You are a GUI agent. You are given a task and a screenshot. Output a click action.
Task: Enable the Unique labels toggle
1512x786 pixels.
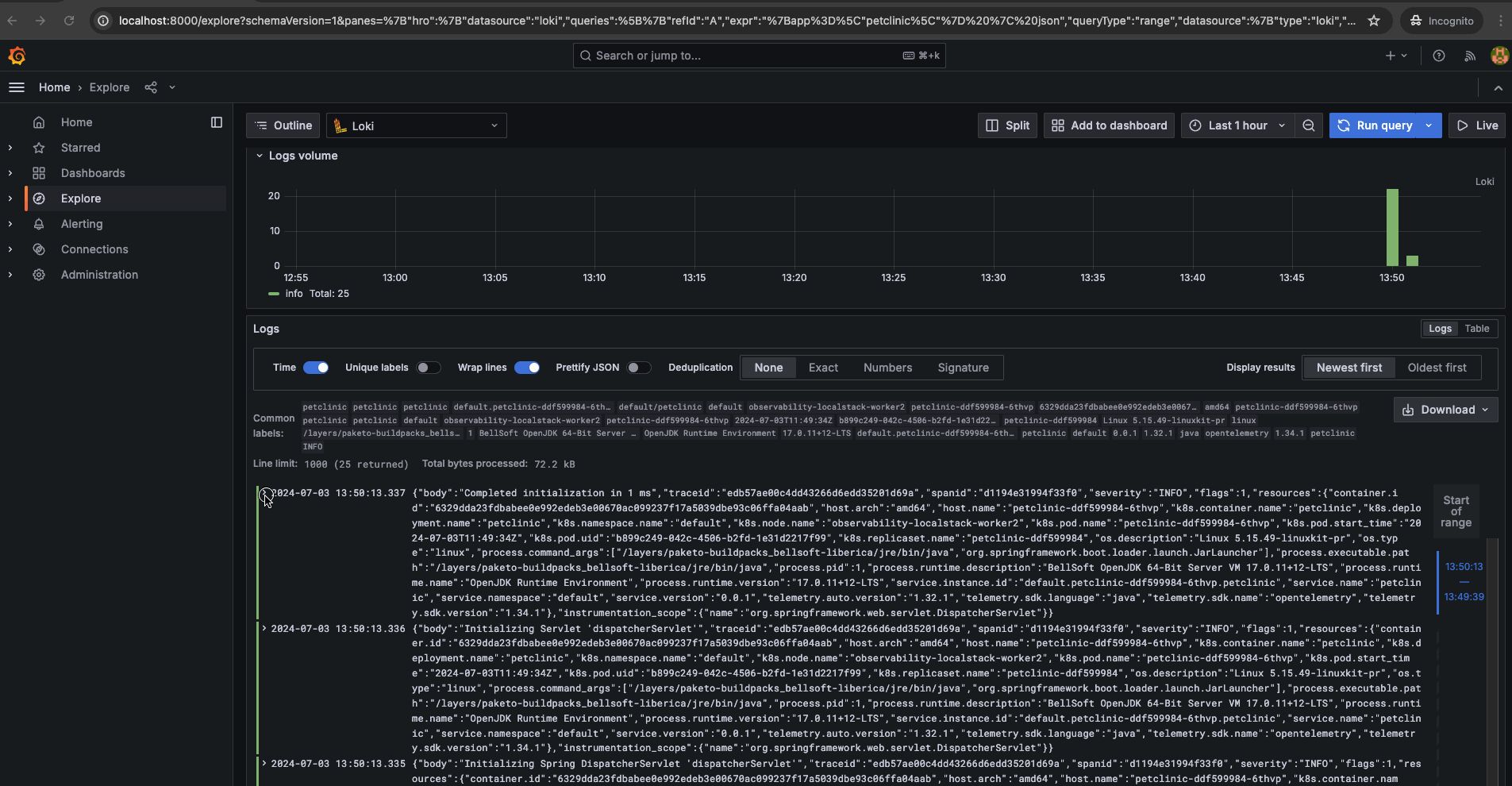click(429, 368)
